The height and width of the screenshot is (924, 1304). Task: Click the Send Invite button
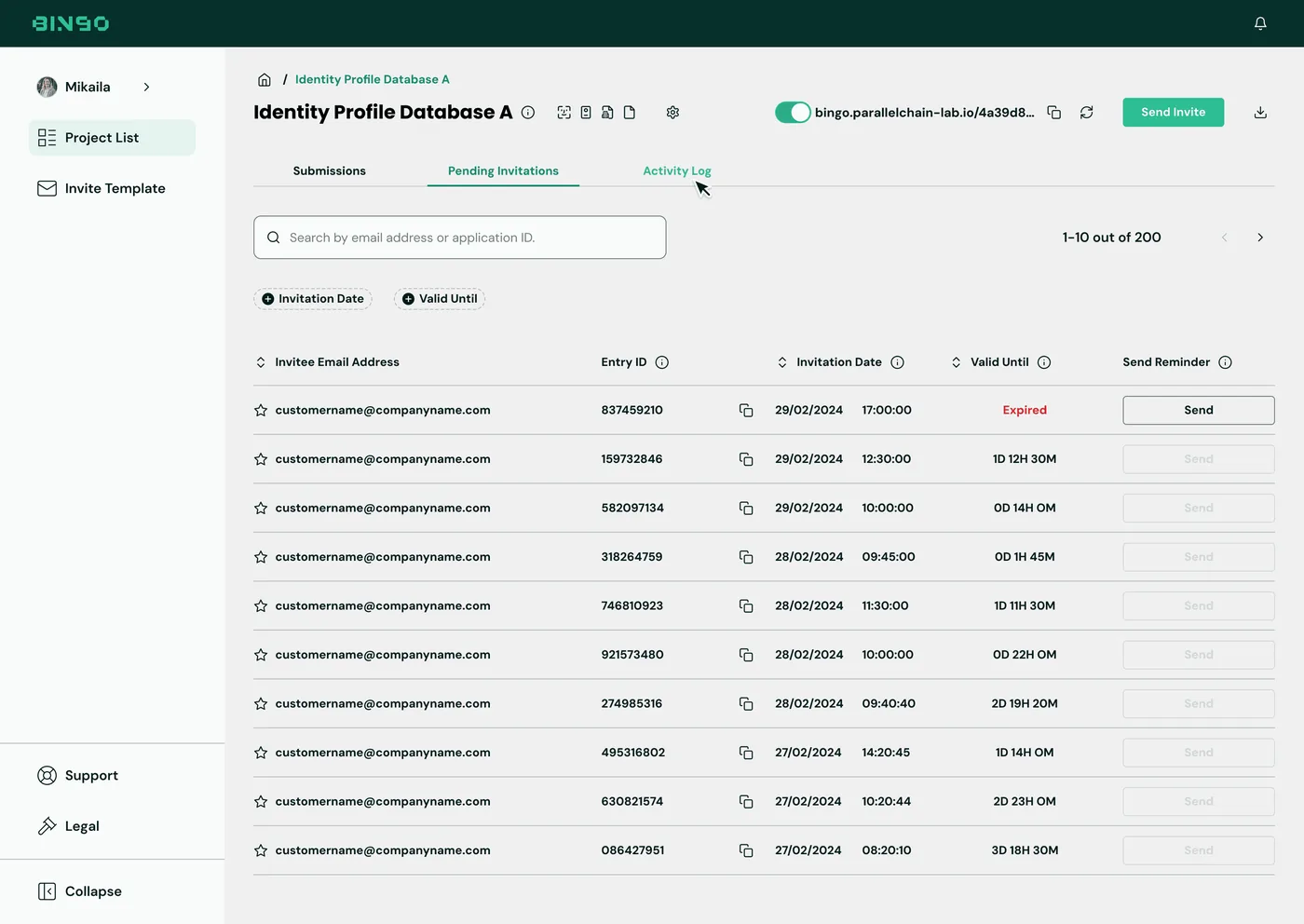click(x=1174, y=113)
